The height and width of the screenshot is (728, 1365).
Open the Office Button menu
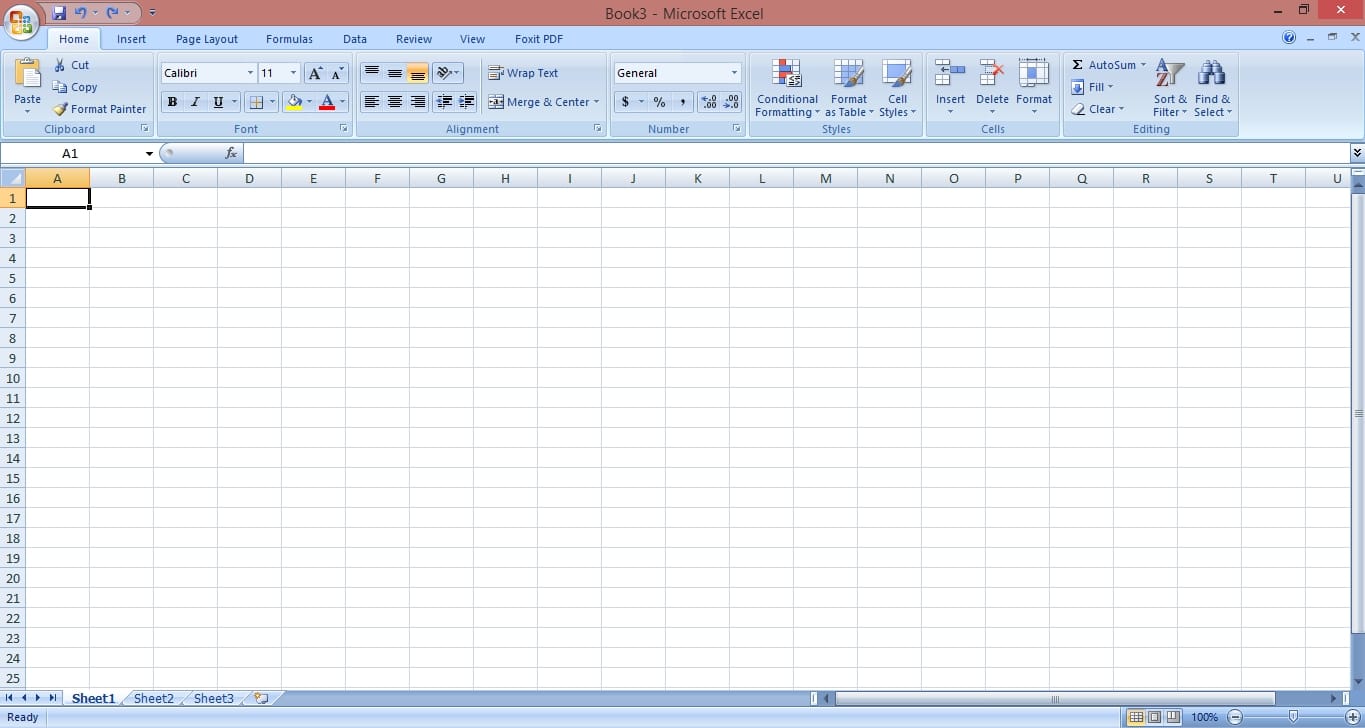[x=21, y=20]
